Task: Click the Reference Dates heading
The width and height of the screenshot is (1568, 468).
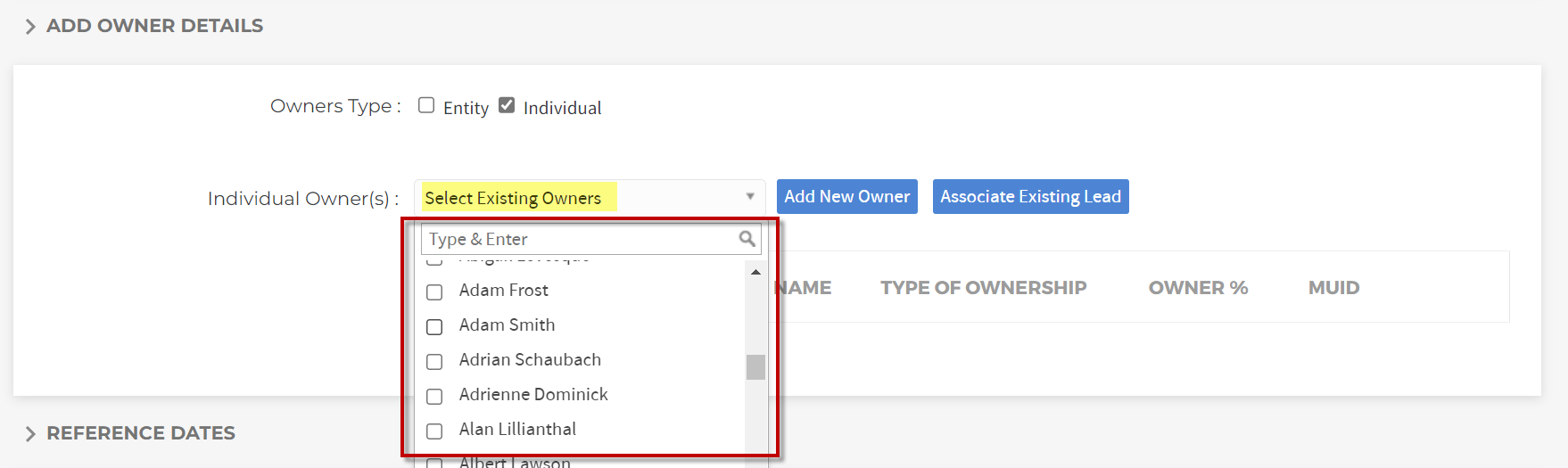Action: 141,433
